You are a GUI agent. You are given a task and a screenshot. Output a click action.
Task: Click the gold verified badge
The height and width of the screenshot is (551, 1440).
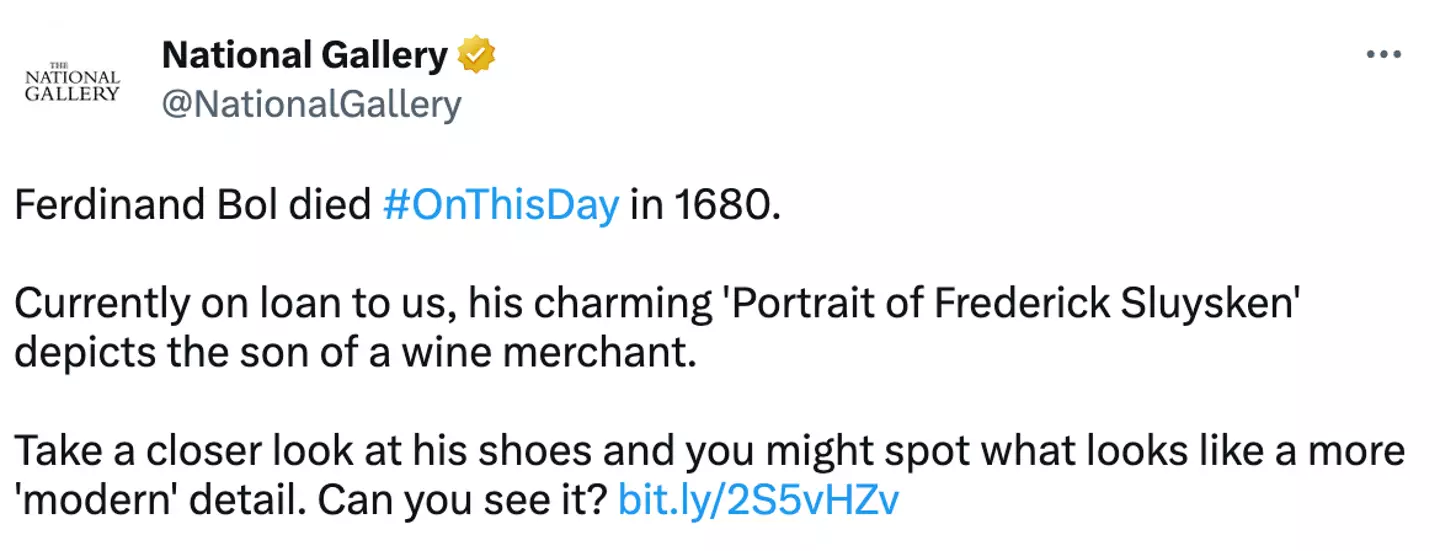click(x=477, y=56)
